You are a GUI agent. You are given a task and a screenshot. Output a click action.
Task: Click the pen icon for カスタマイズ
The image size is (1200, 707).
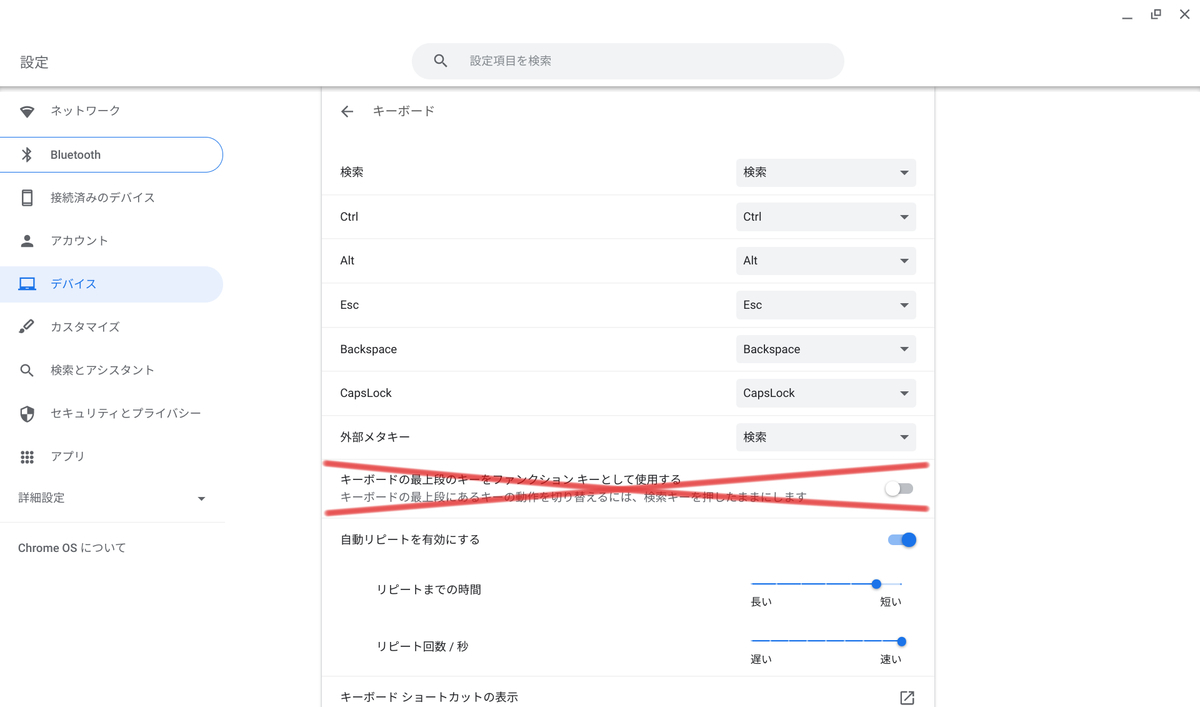pyautogui.click(x=27, y=326)
